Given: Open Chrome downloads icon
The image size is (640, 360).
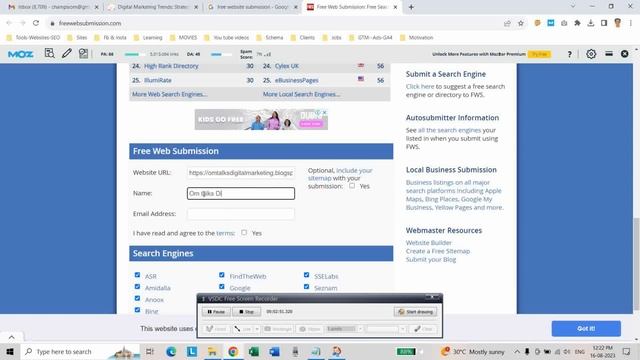Looking at the screenshot, I should tap(591, 23).
